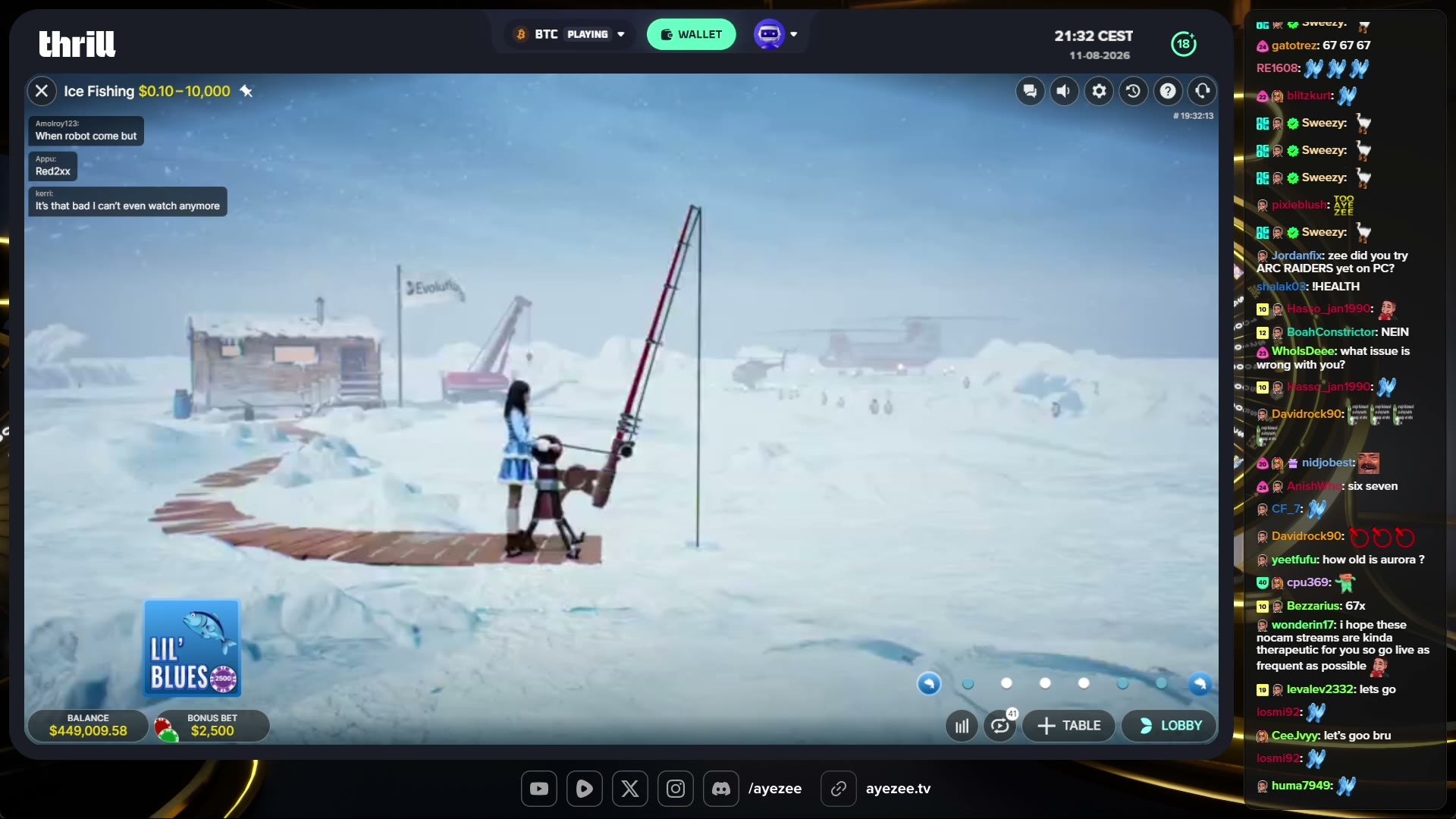Open the game history clock icon
The image size is (1456, 819).
coord(1133,92)
